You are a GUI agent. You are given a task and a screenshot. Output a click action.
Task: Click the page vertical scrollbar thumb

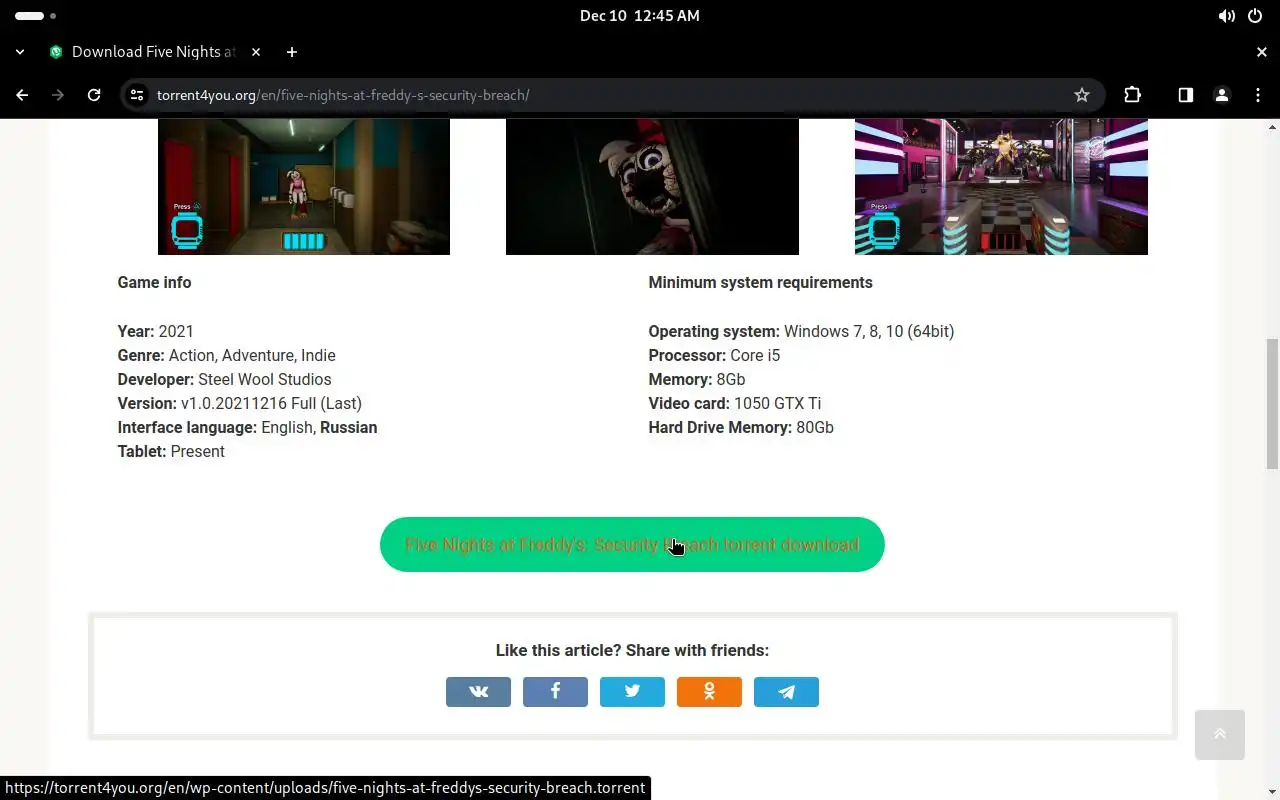(1272, 404)
